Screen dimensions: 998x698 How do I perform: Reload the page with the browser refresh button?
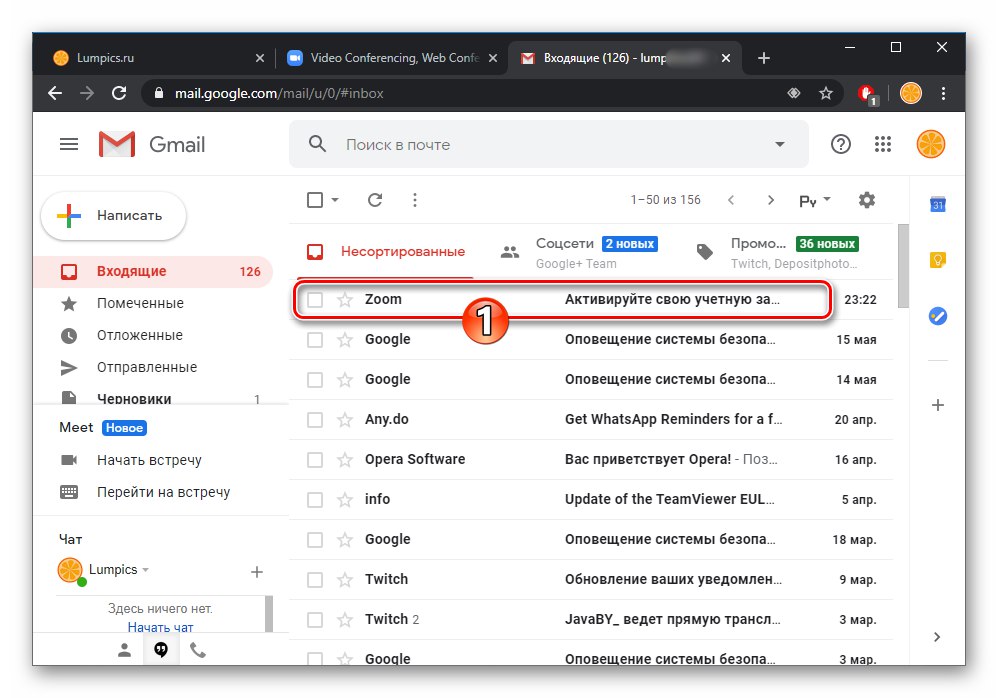[119, 94]
